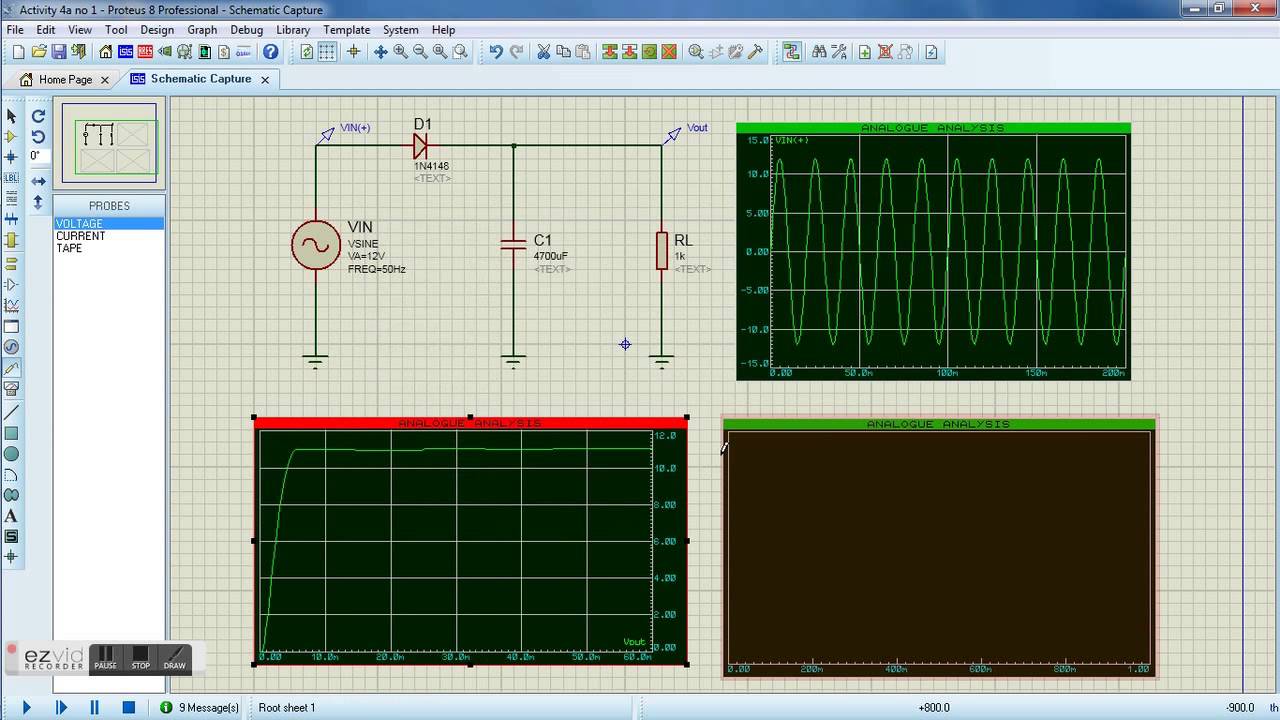
Task: Select CURRENT in the probes list
Action: pyautogui.click(x=109, y=236)
